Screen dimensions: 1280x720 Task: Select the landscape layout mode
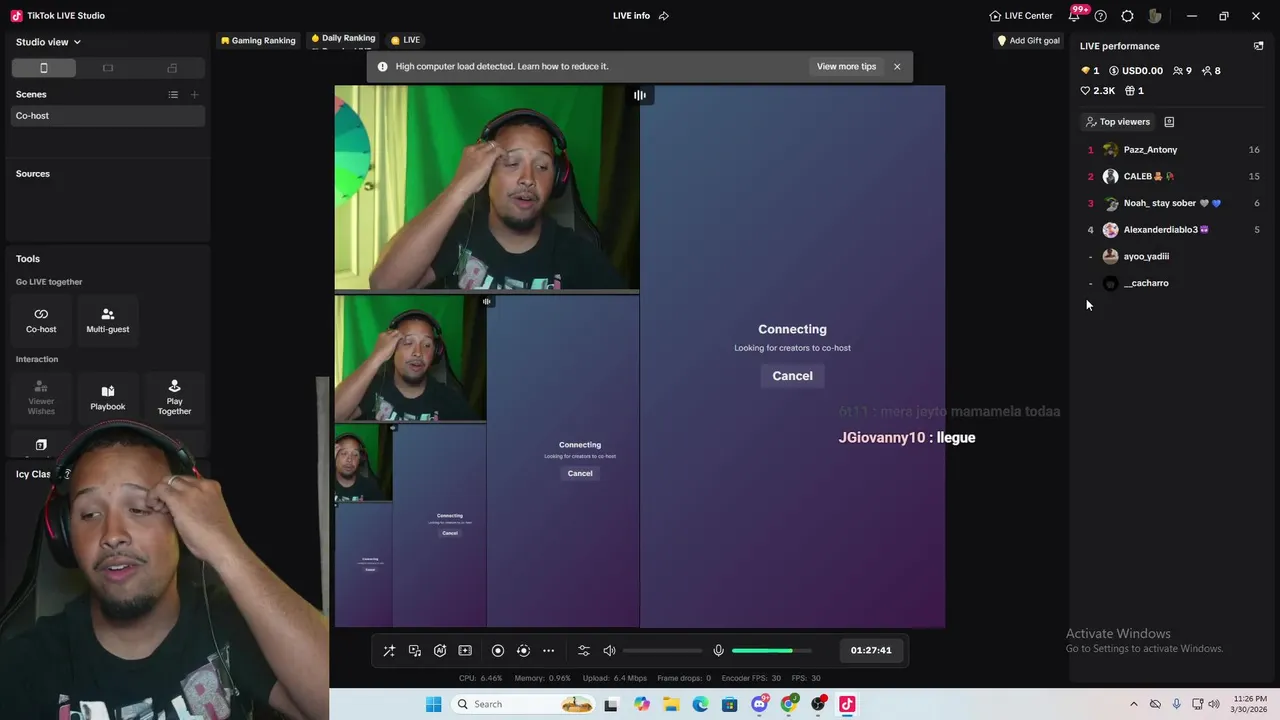[108, 68]
